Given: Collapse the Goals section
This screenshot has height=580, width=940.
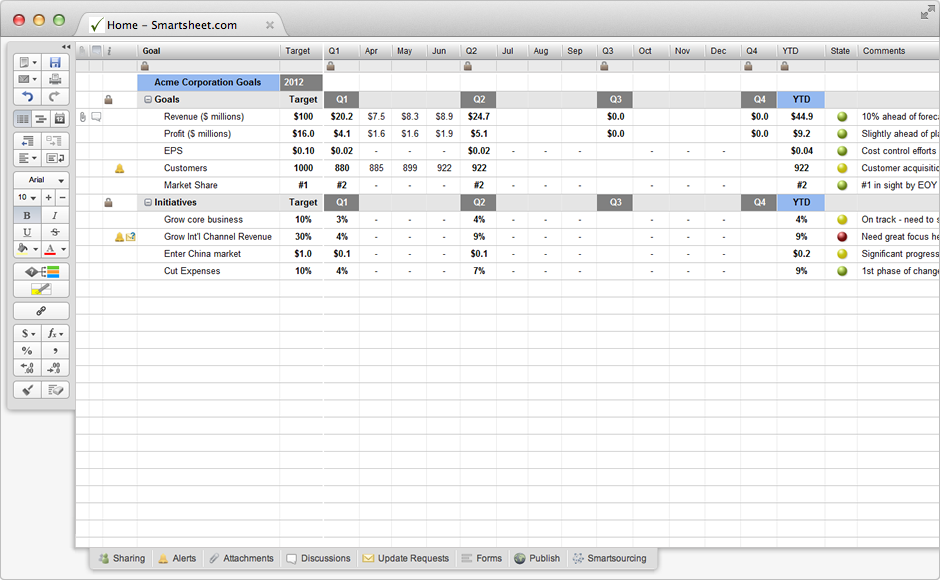Looking at the screenshot, I should (147, 100).
